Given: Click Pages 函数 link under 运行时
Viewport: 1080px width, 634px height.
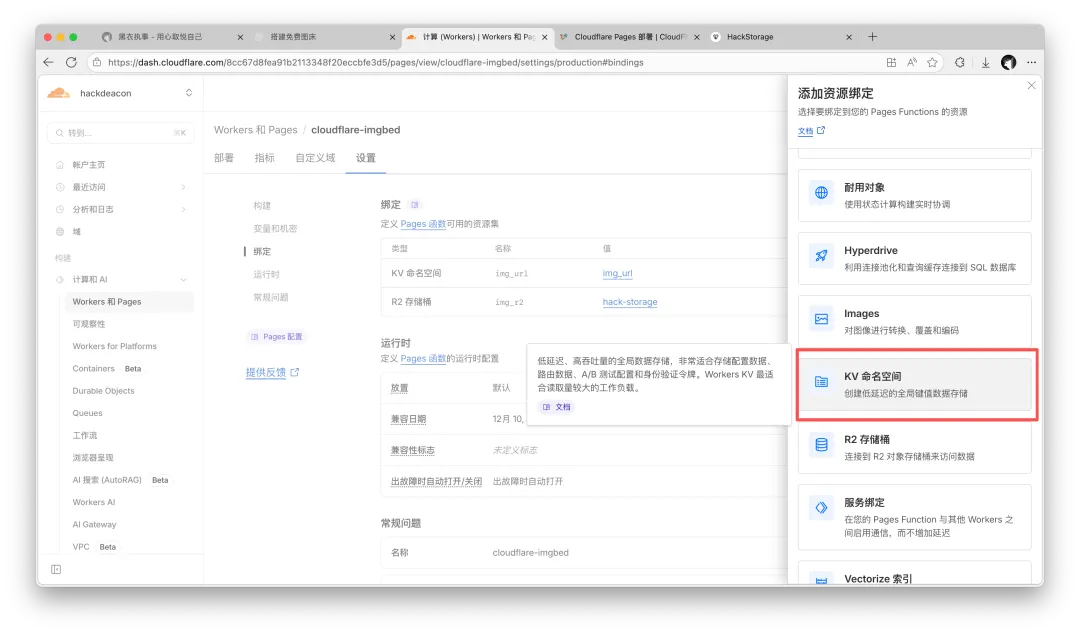Looking at the screenshot, I should click(423, 358).
